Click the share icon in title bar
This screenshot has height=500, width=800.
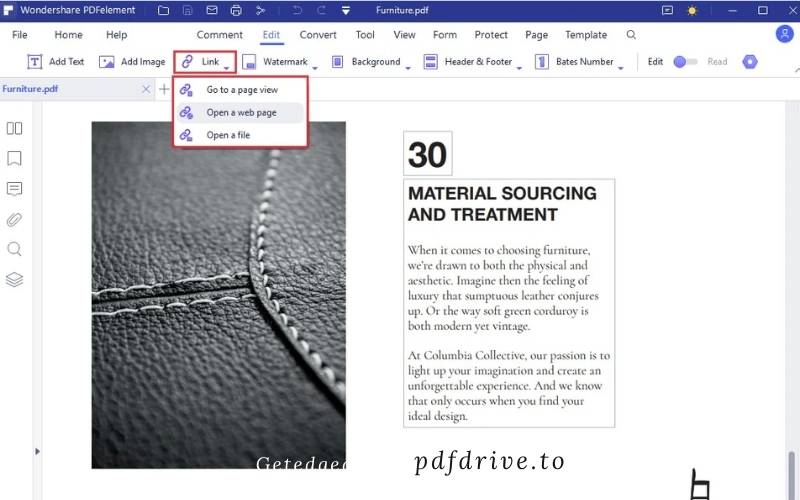click(x=260, y=10)
